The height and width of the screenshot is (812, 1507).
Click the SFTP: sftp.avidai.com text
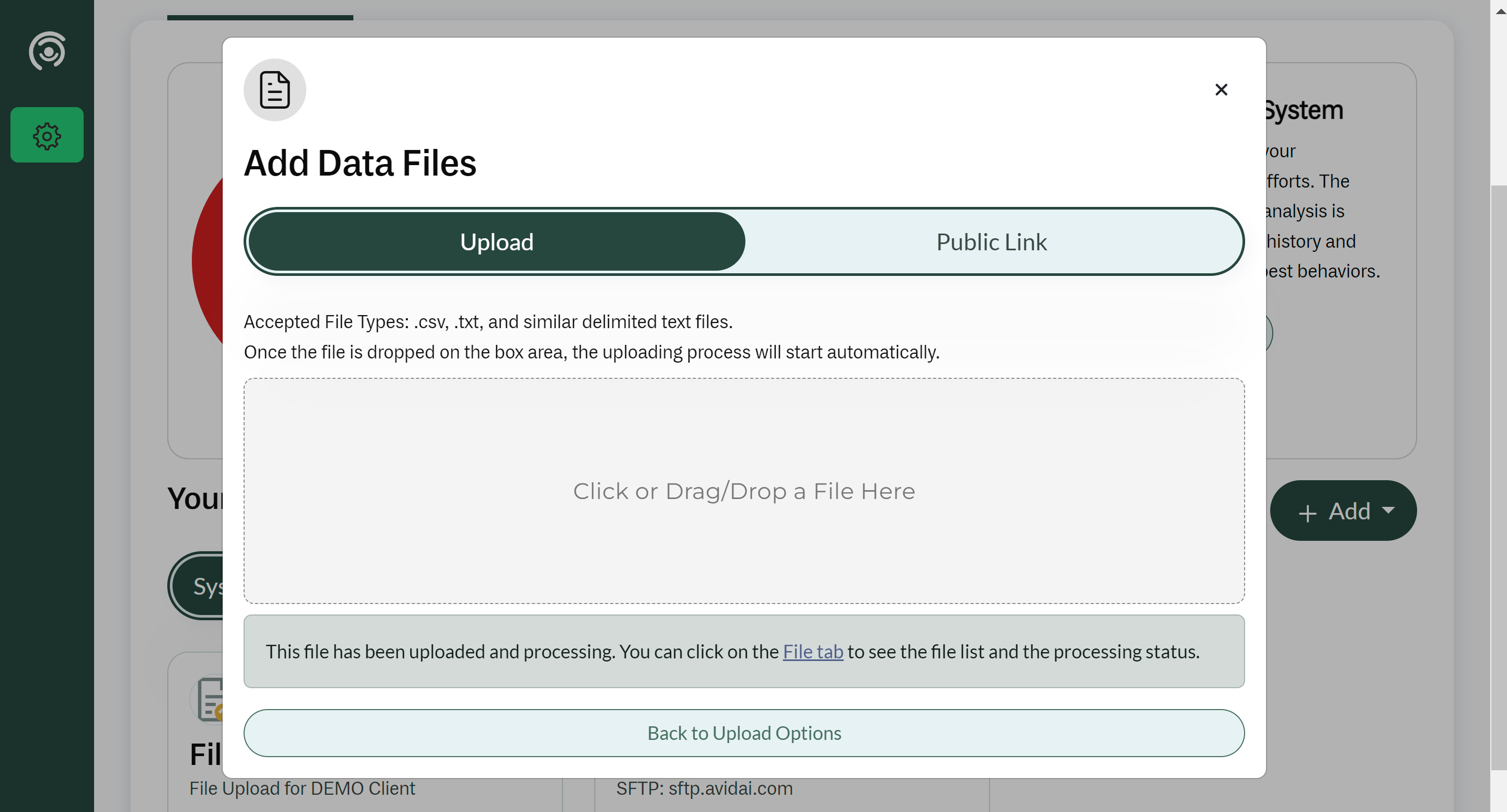pos(704,788)
